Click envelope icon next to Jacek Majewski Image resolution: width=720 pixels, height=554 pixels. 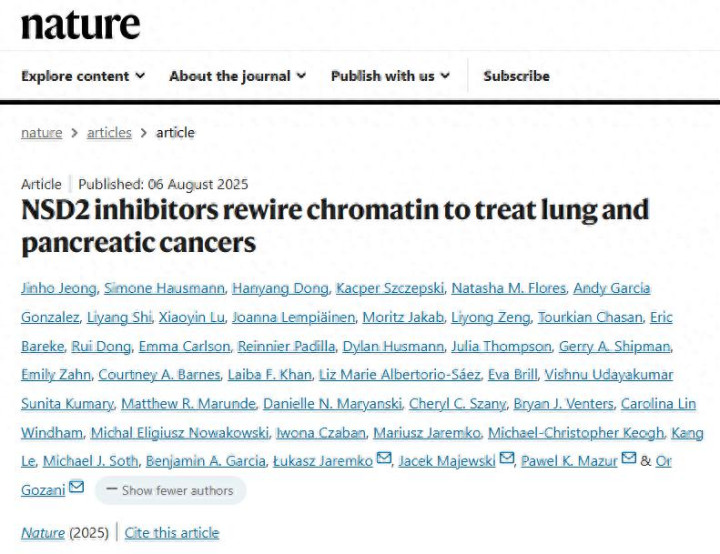[506, 458]
